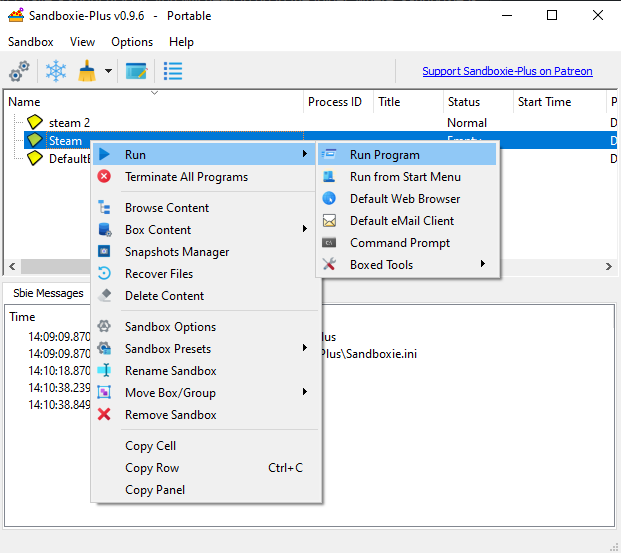Image resolution: width=621 pixels, height=553 pixels.
Task: Open the View menu
Action: [x=82, y=42]
